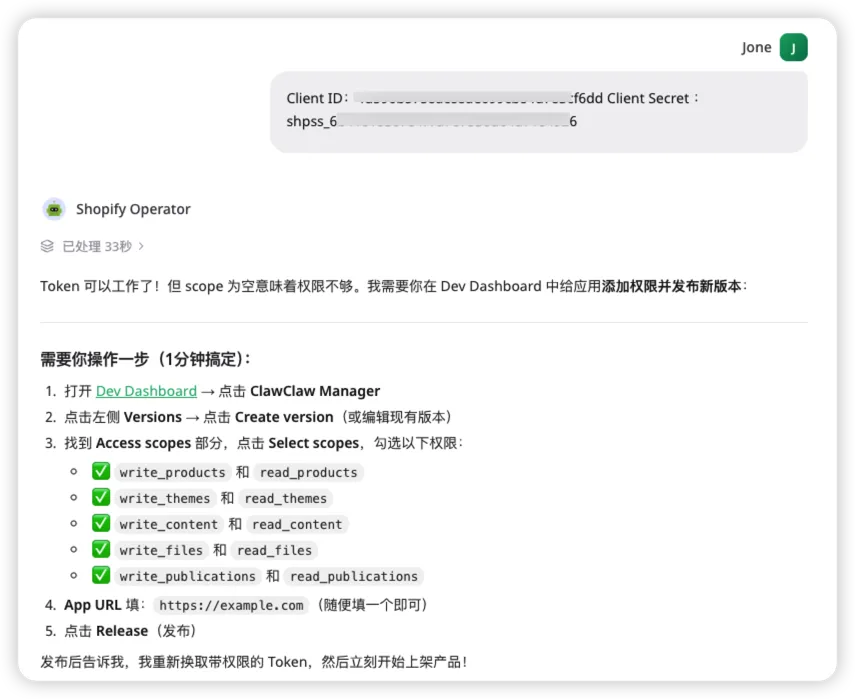Click the Select scopes bold text
The height and width of the screenshot is (699, 855).
314,443
